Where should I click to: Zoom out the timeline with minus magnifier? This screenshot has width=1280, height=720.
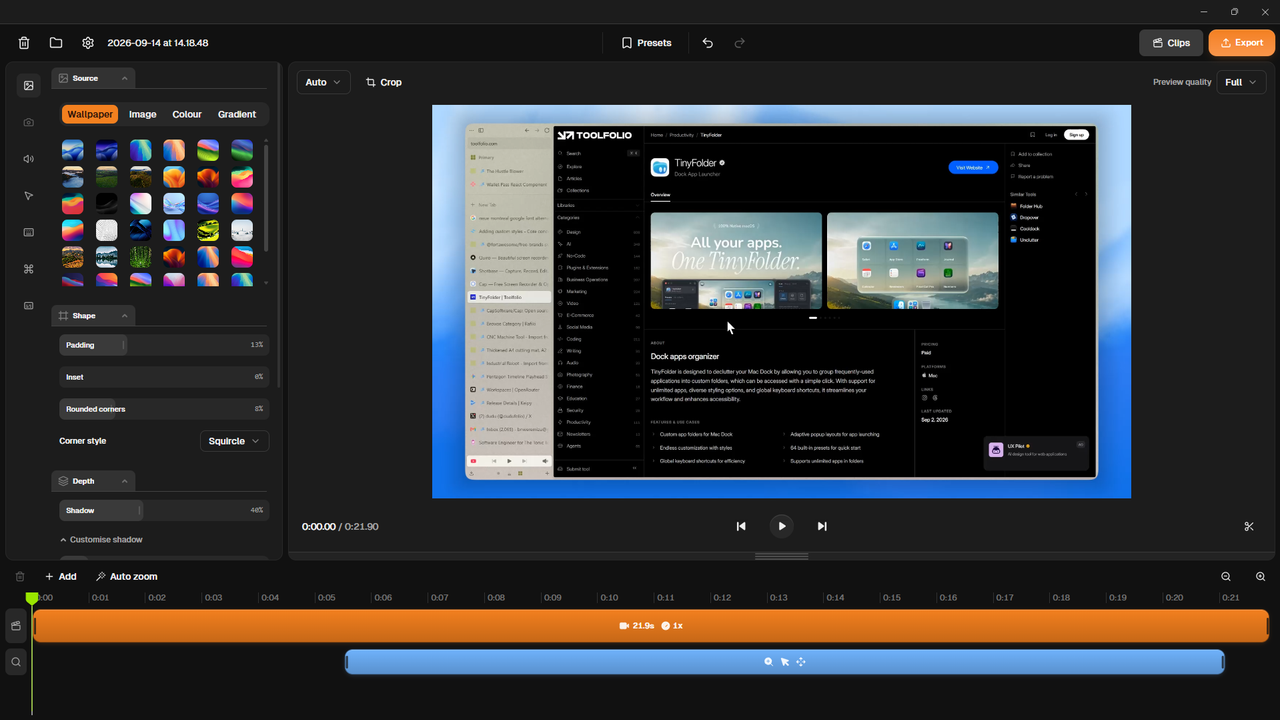tap(1226, 576)
